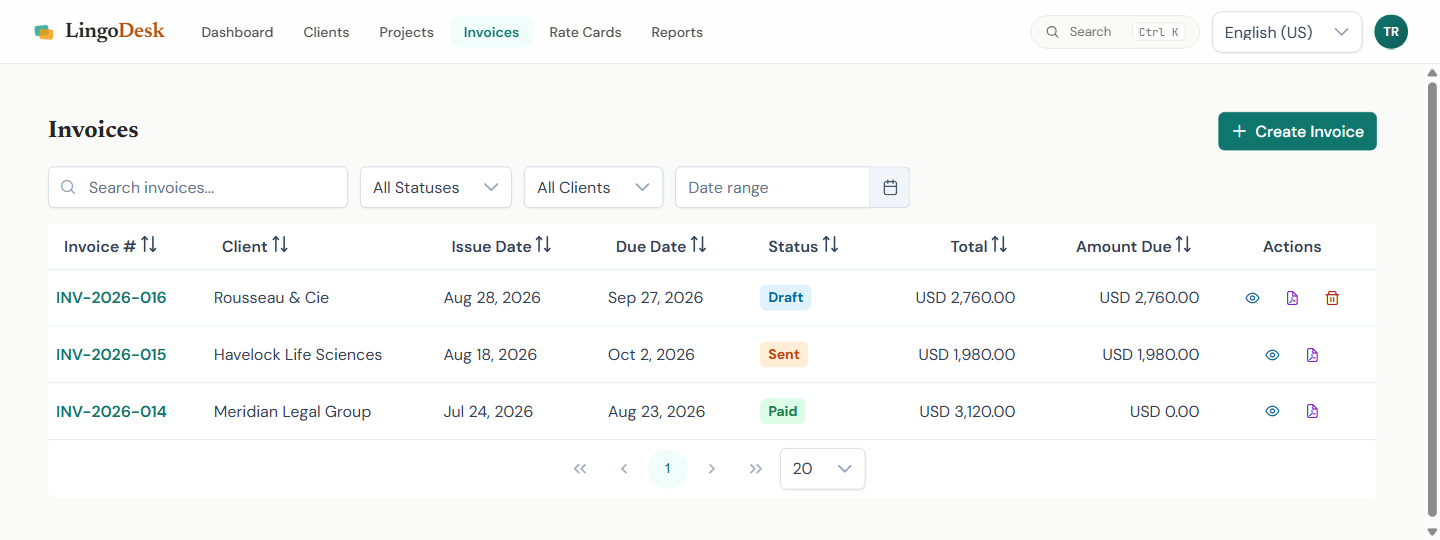Open the date range calendar picker
The height and width of the screenshot is (540, 1440).
point(890,187)
